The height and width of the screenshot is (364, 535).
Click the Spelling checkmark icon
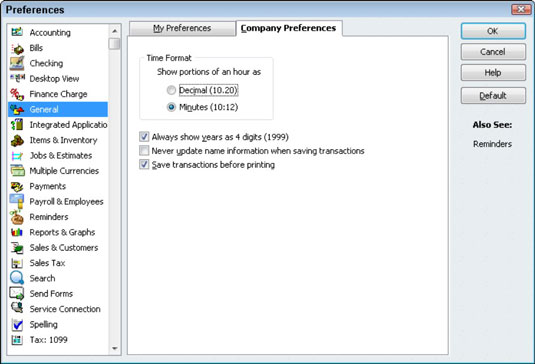point(17,324)
